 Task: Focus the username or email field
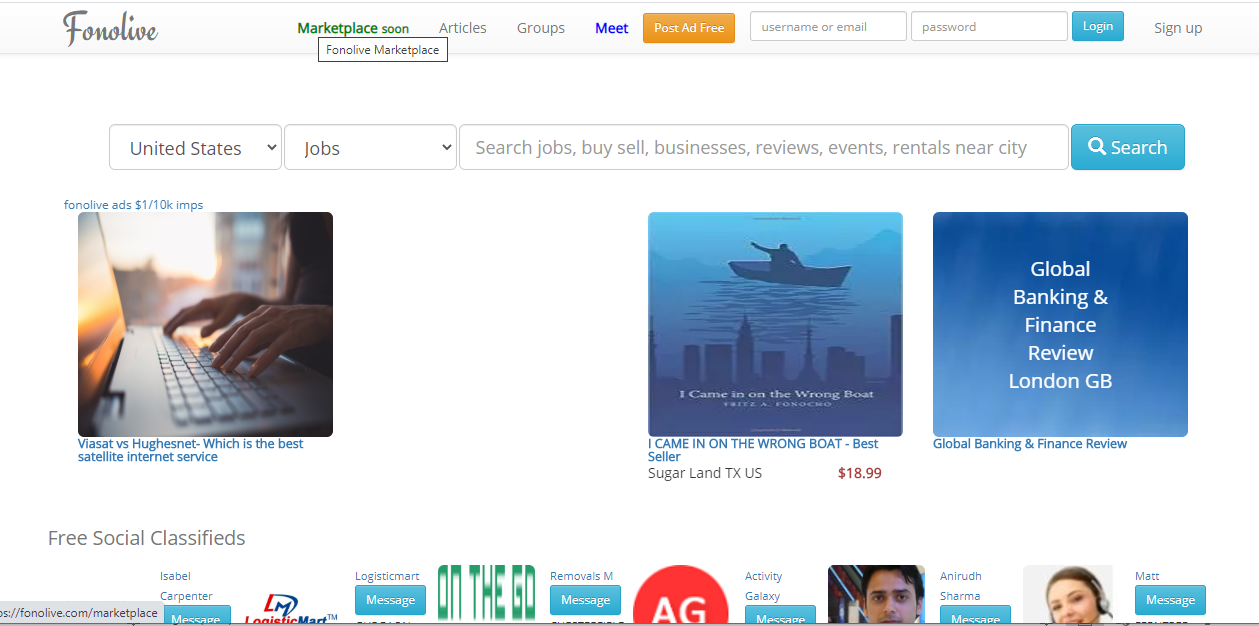click(x=828, y=27)
